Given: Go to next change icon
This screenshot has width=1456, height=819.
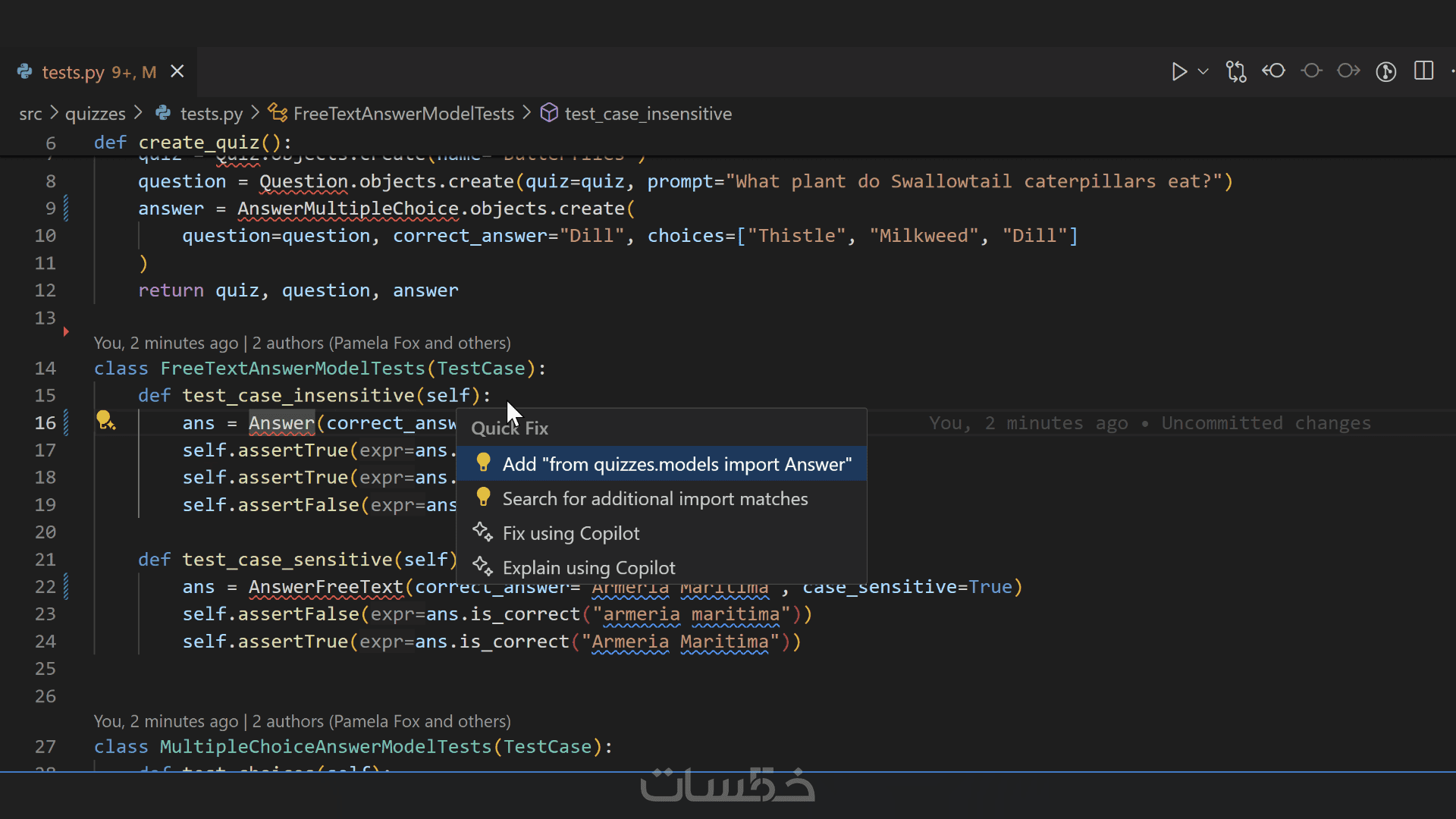Looking at the screenshot, I should pyautogui.click(x=1348, y=71).
